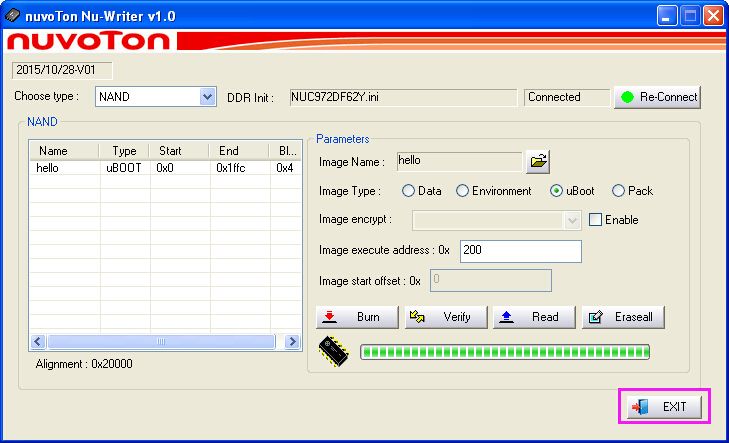Click the green burn progress bar
The height and width of the screenshot is (443, 729).
pos(505,351)
